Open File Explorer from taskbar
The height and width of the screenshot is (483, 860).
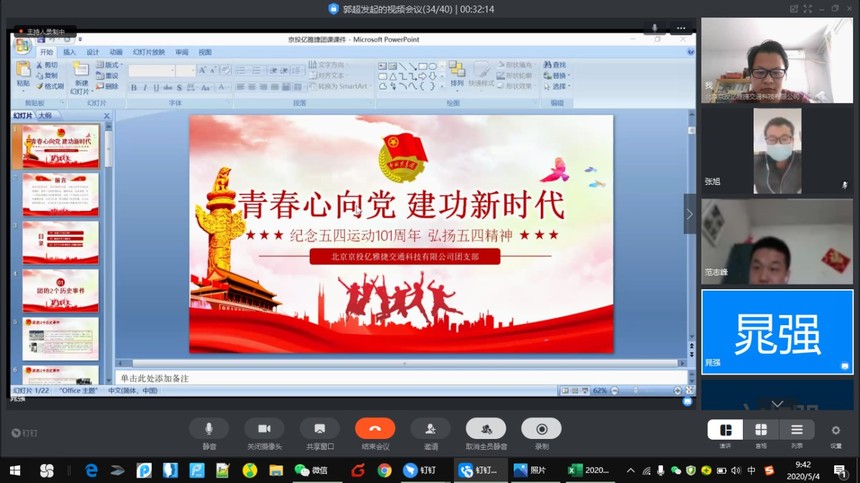[x=276, y=470]
